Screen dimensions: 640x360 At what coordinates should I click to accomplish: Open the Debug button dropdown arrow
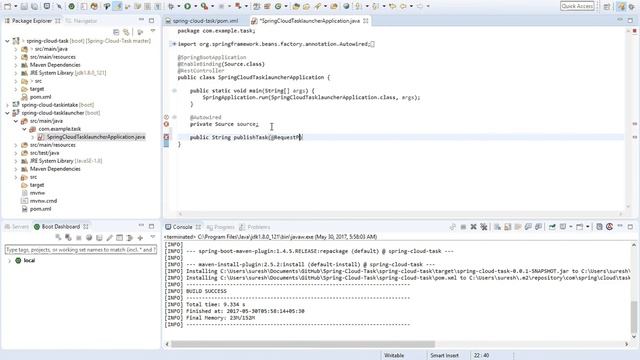pos(178,6)
